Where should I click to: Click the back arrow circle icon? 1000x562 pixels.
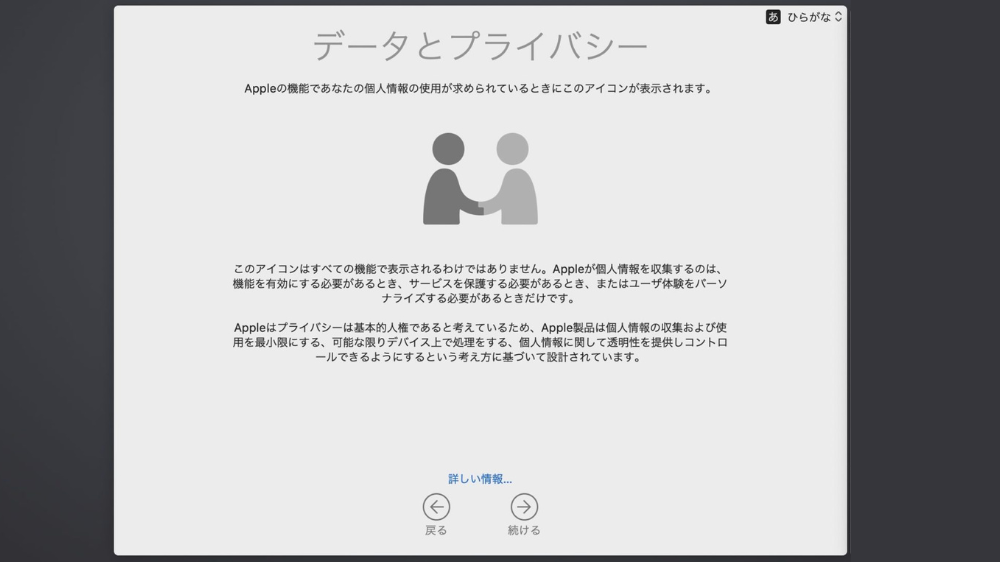436,507
